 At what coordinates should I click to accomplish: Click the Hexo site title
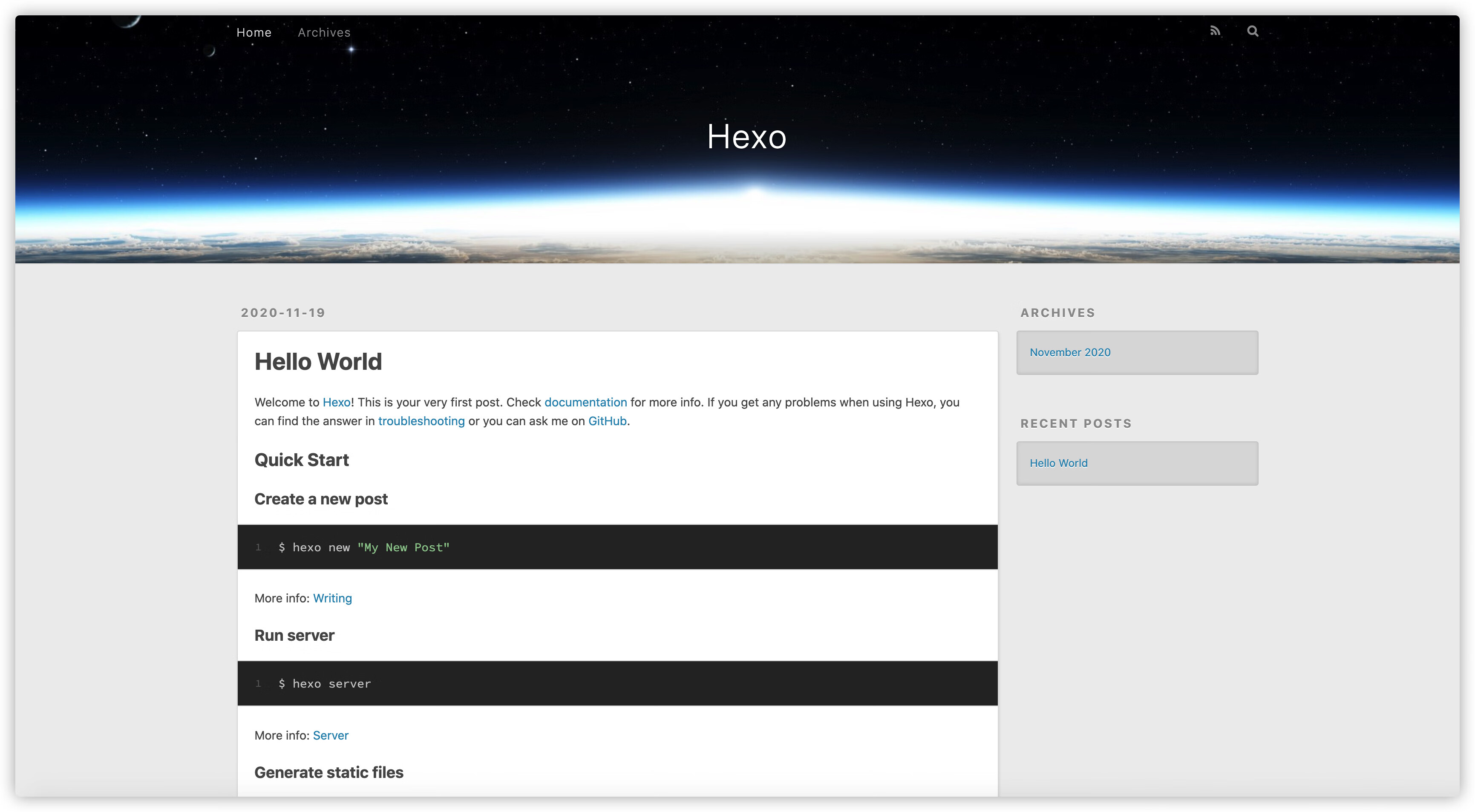click(x=746, y=137)
